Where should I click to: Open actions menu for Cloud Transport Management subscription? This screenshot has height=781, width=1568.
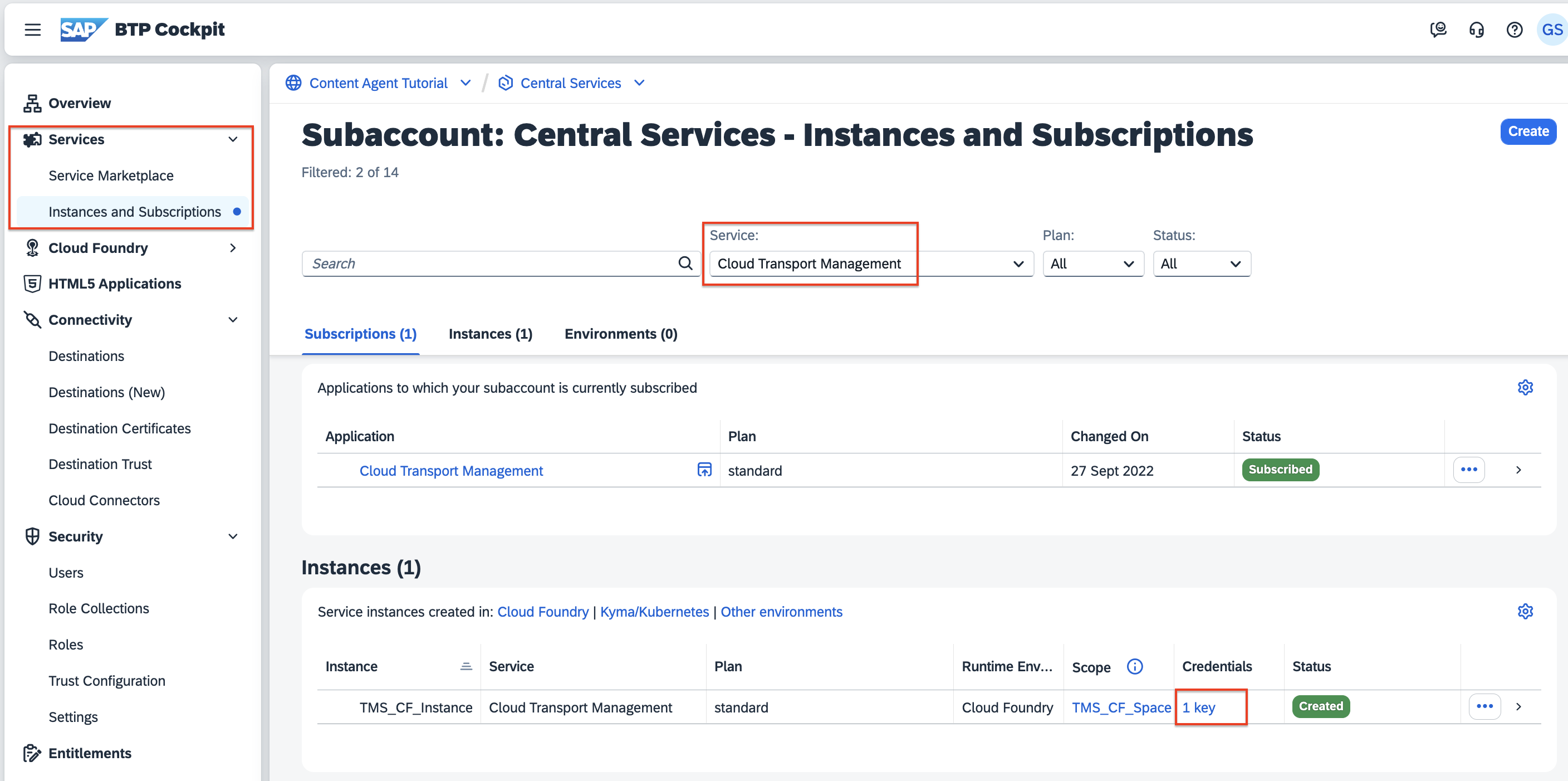[1469, 470]
